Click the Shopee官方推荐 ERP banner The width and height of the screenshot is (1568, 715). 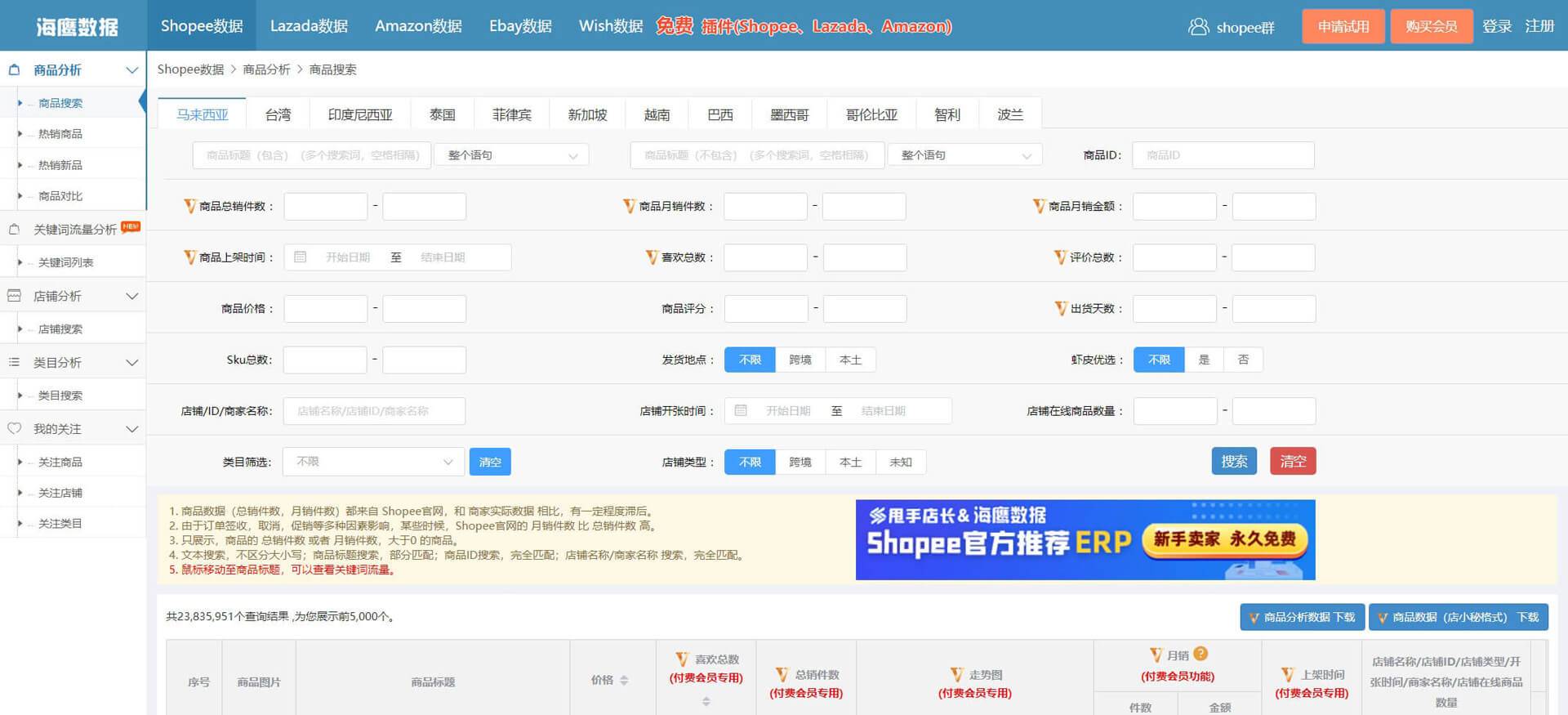[1085, 540]
